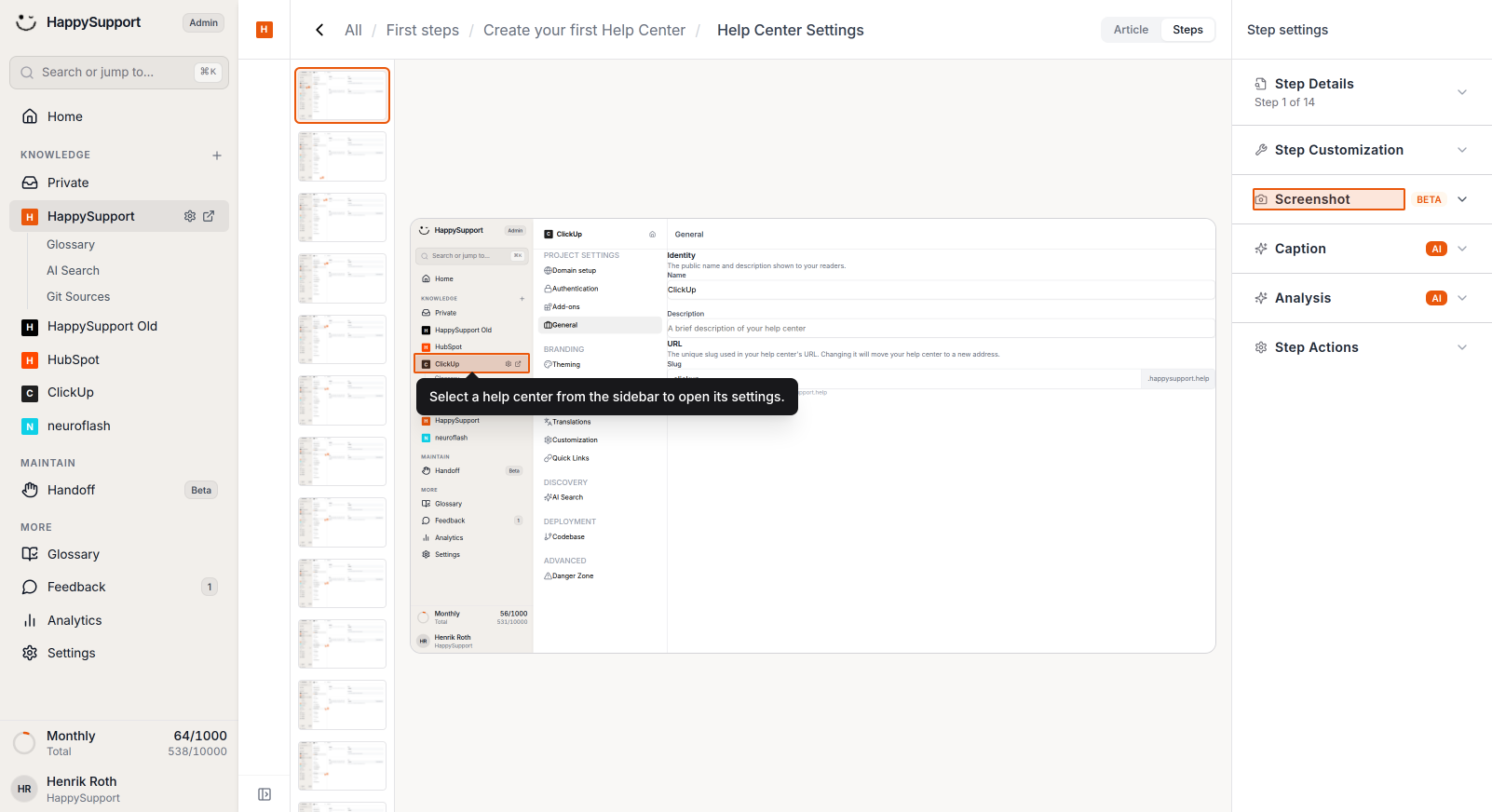Screen dimensions: 1492x812
Task: Expand the Step Customization section
Action: 1462,150
